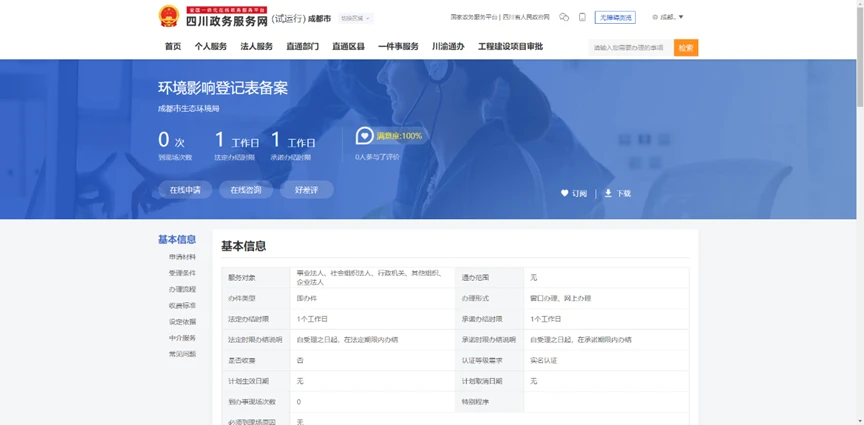Click the national emblem logo

pyautogui.click(x=169, y=16)
